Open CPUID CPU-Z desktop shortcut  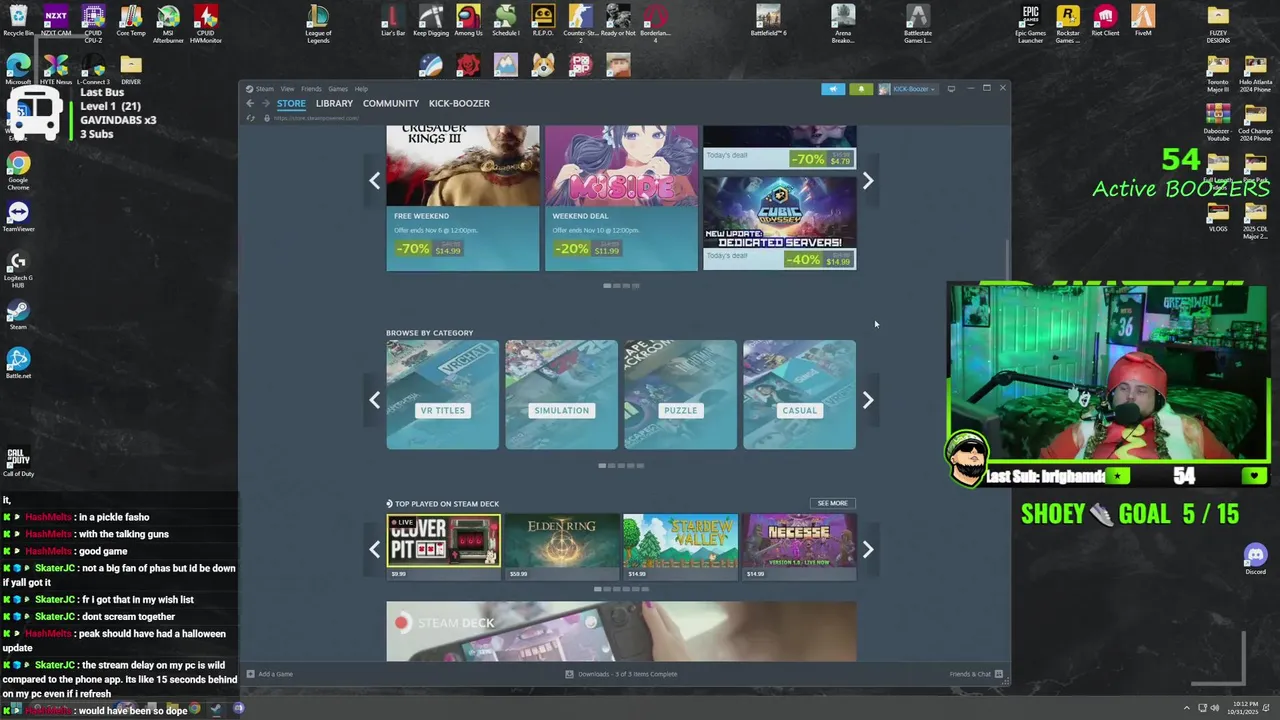[x=93, y=23]
